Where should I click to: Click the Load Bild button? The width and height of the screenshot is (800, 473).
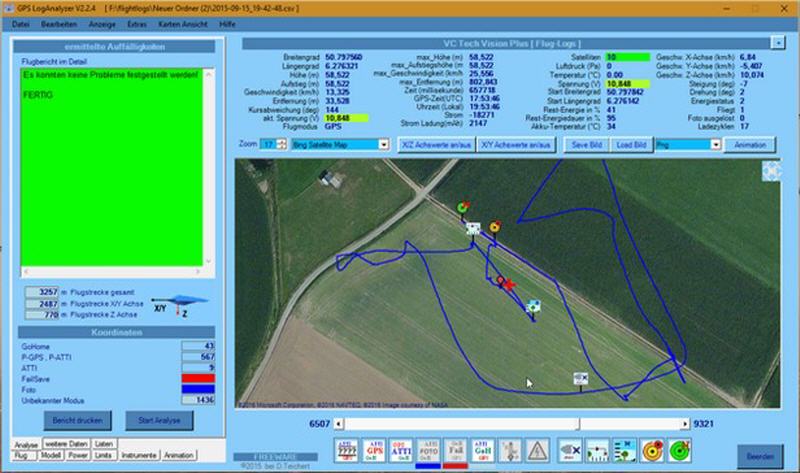[x=631, y=145]
